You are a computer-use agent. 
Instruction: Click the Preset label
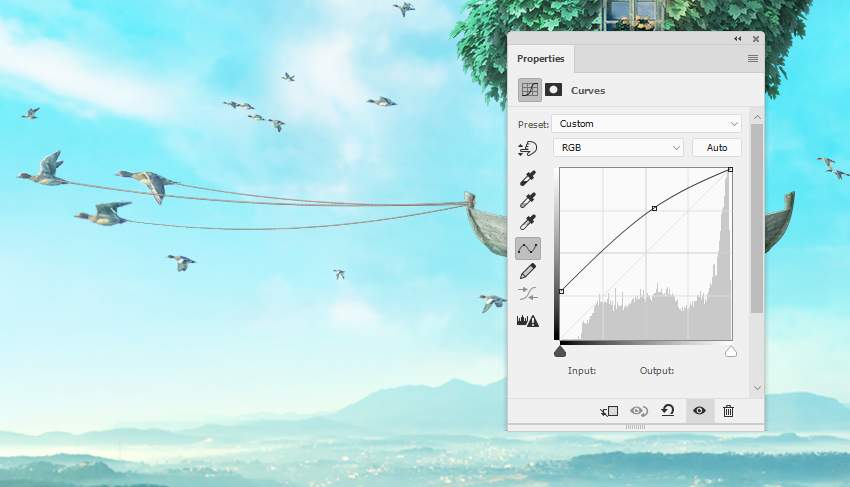click(x=533, y=124)
